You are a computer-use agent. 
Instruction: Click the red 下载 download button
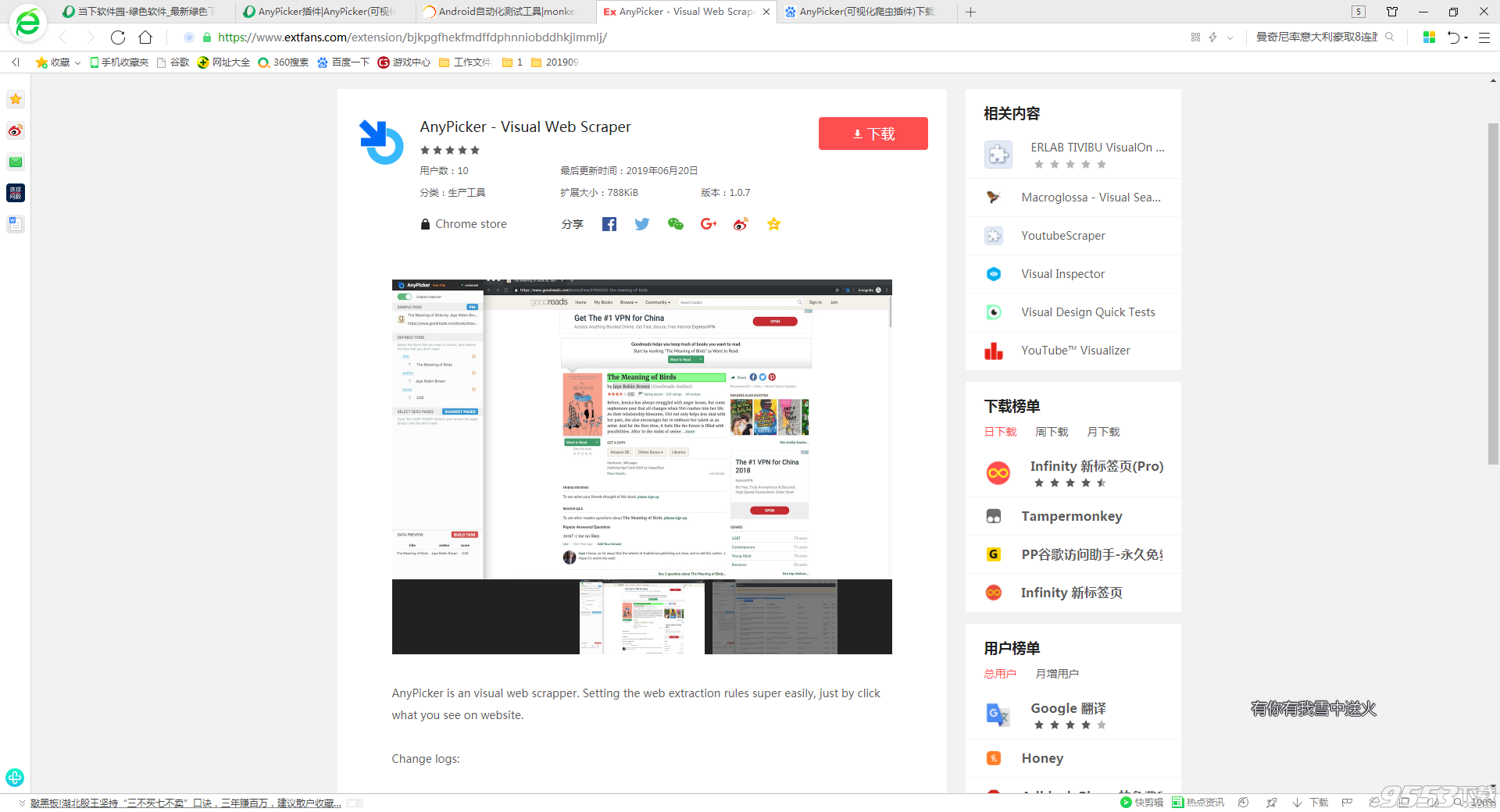873,134
